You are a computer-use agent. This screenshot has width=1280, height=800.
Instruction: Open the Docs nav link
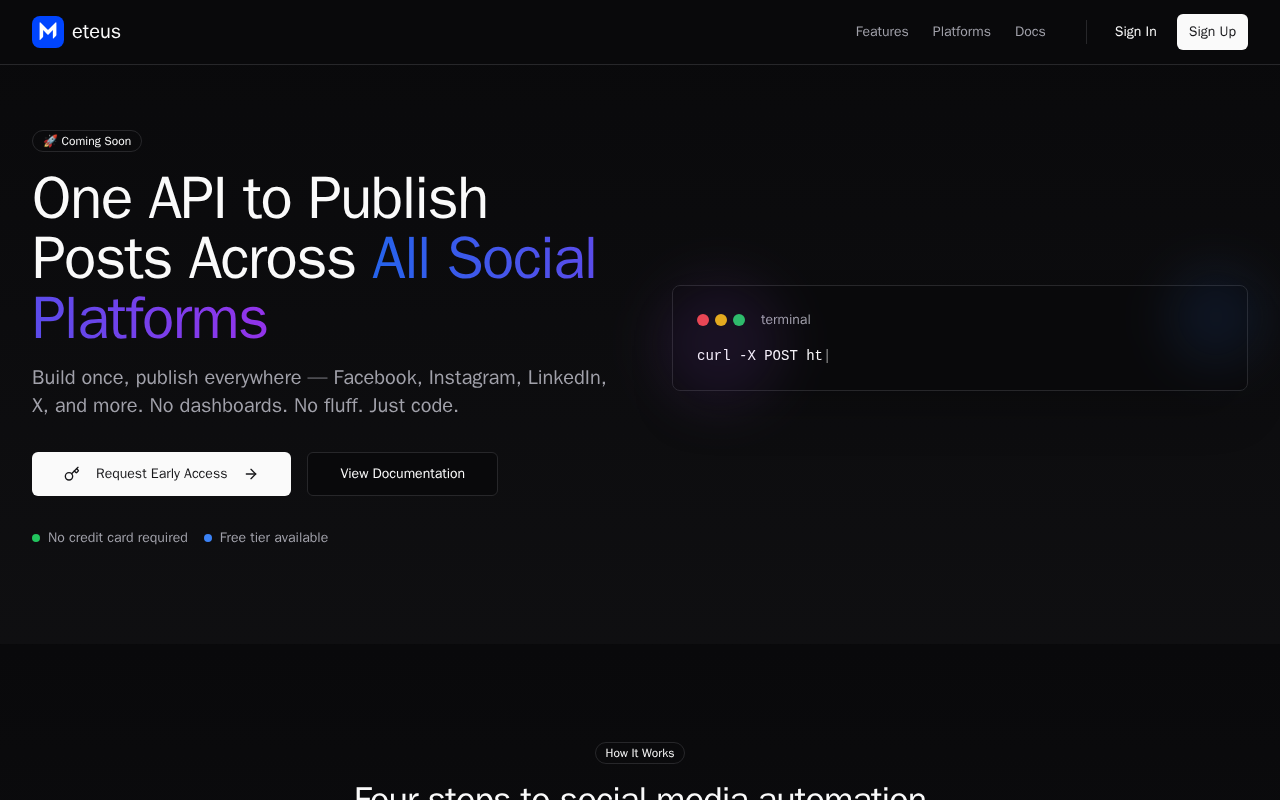tap(1030, 32)
